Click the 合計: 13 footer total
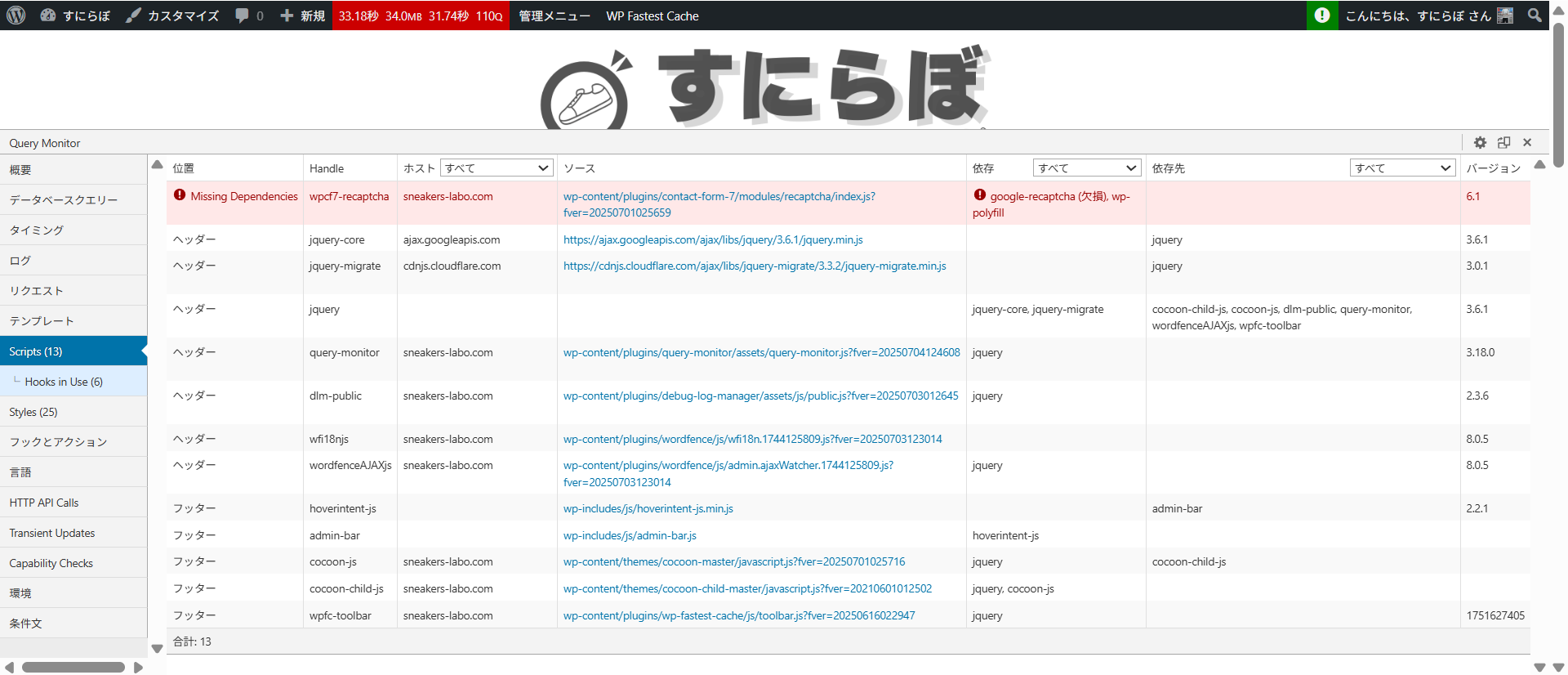Screen dimensions: 1568x675 pos(192,641)
